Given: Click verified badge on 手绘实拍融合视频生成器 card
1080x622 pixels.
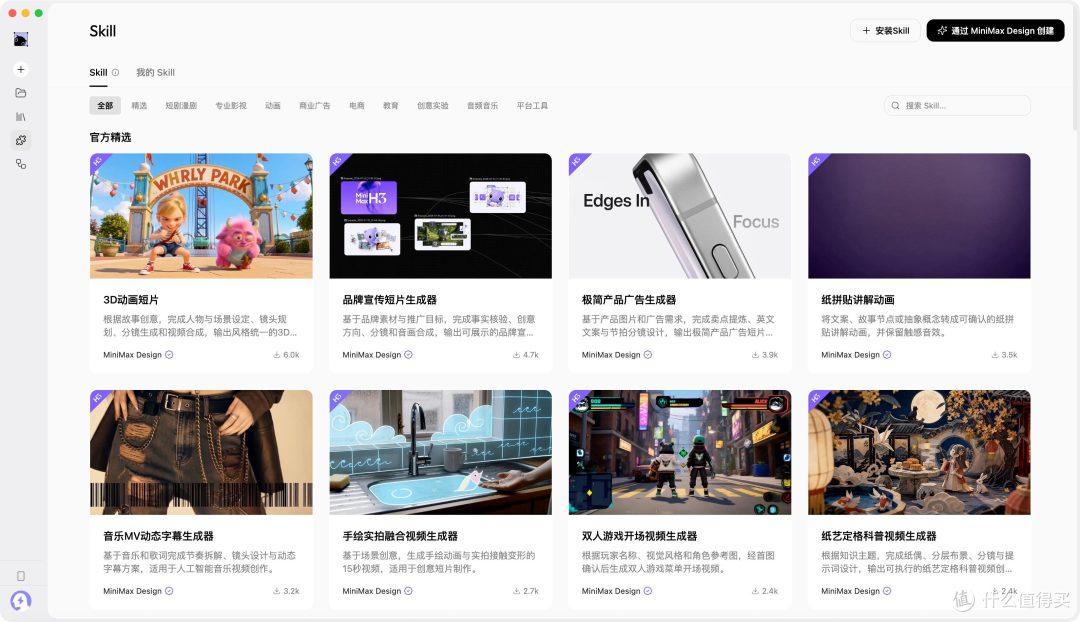Looking at the screenshot, I should tap(408, 591).
